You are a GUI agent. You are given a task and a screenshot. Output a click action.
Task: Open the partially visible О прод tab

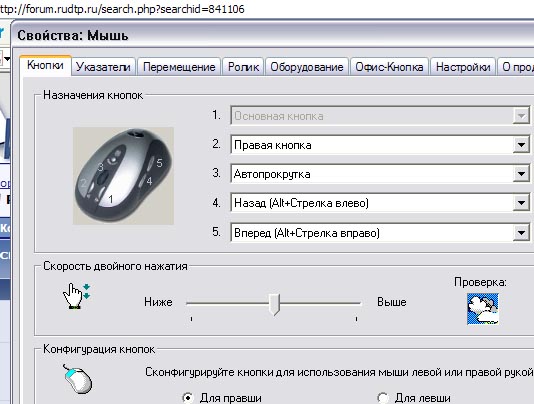click(x=516, y=67)
